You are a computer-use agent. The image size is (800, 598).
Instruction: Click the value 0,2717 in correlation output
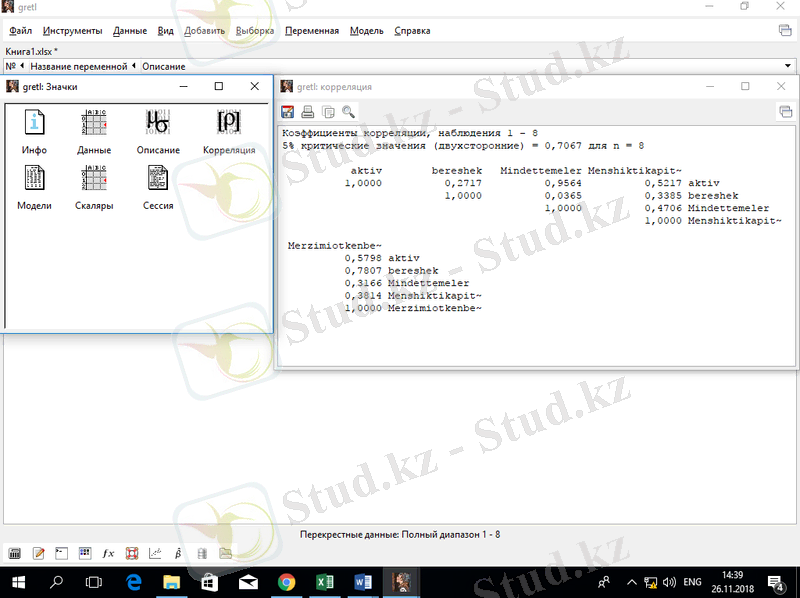point(463,183)
